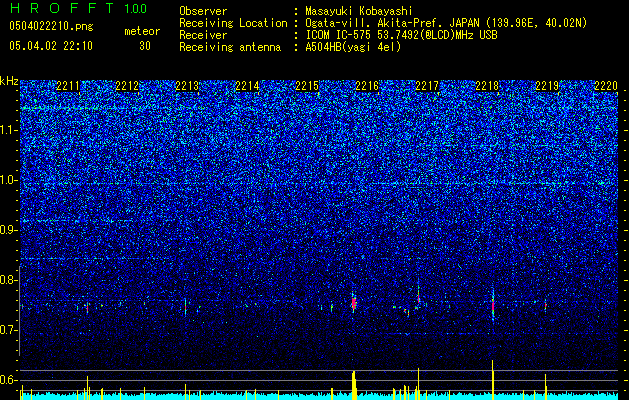Select the observer name Masayuki Kobayashi
The width and height of the screenshot is (629, 400).
[x=358, y=11]
